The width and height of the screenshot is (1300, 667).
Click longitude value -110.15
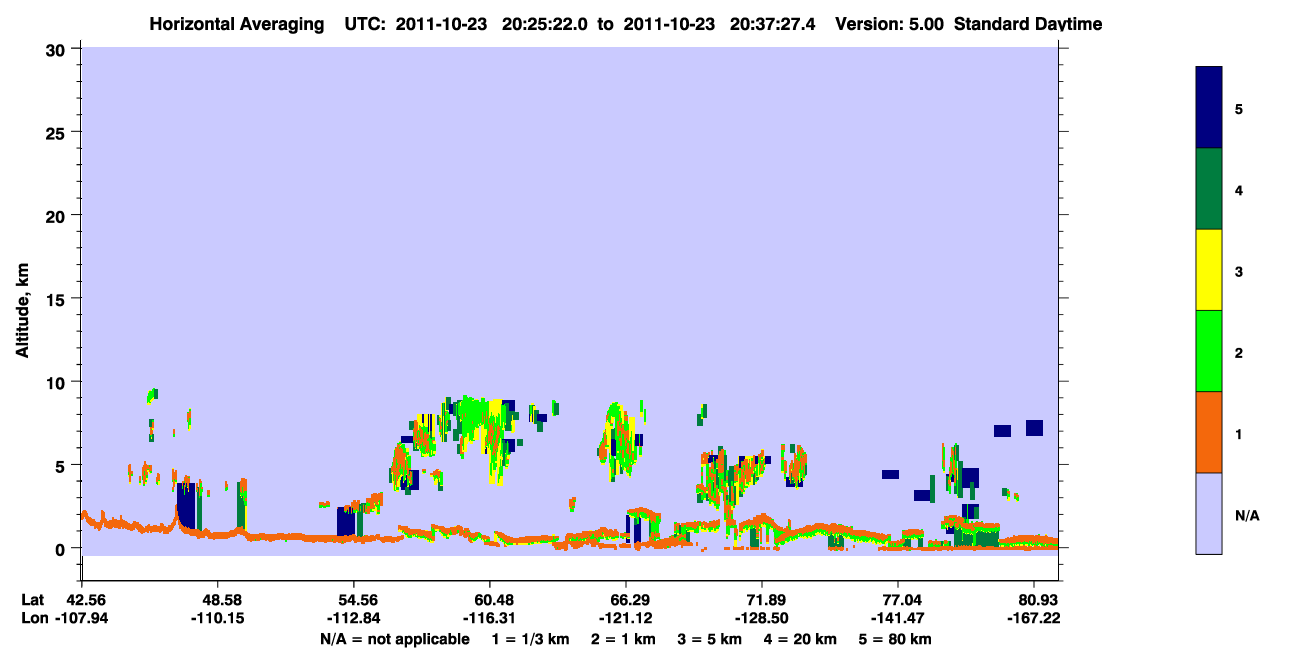[218, 618]
